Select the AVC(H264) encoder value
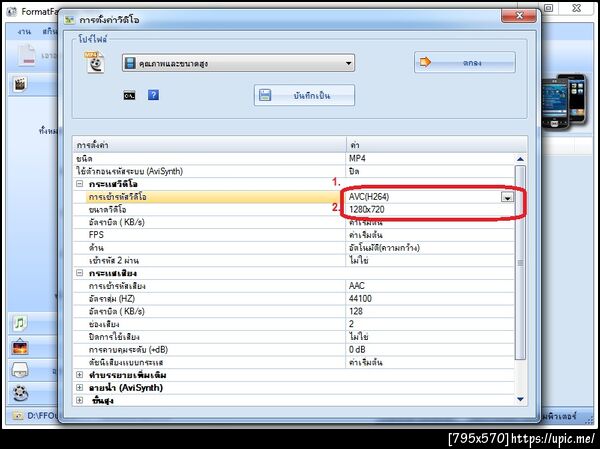The width and height of the screenshot is (600, 449). (423, 197)
